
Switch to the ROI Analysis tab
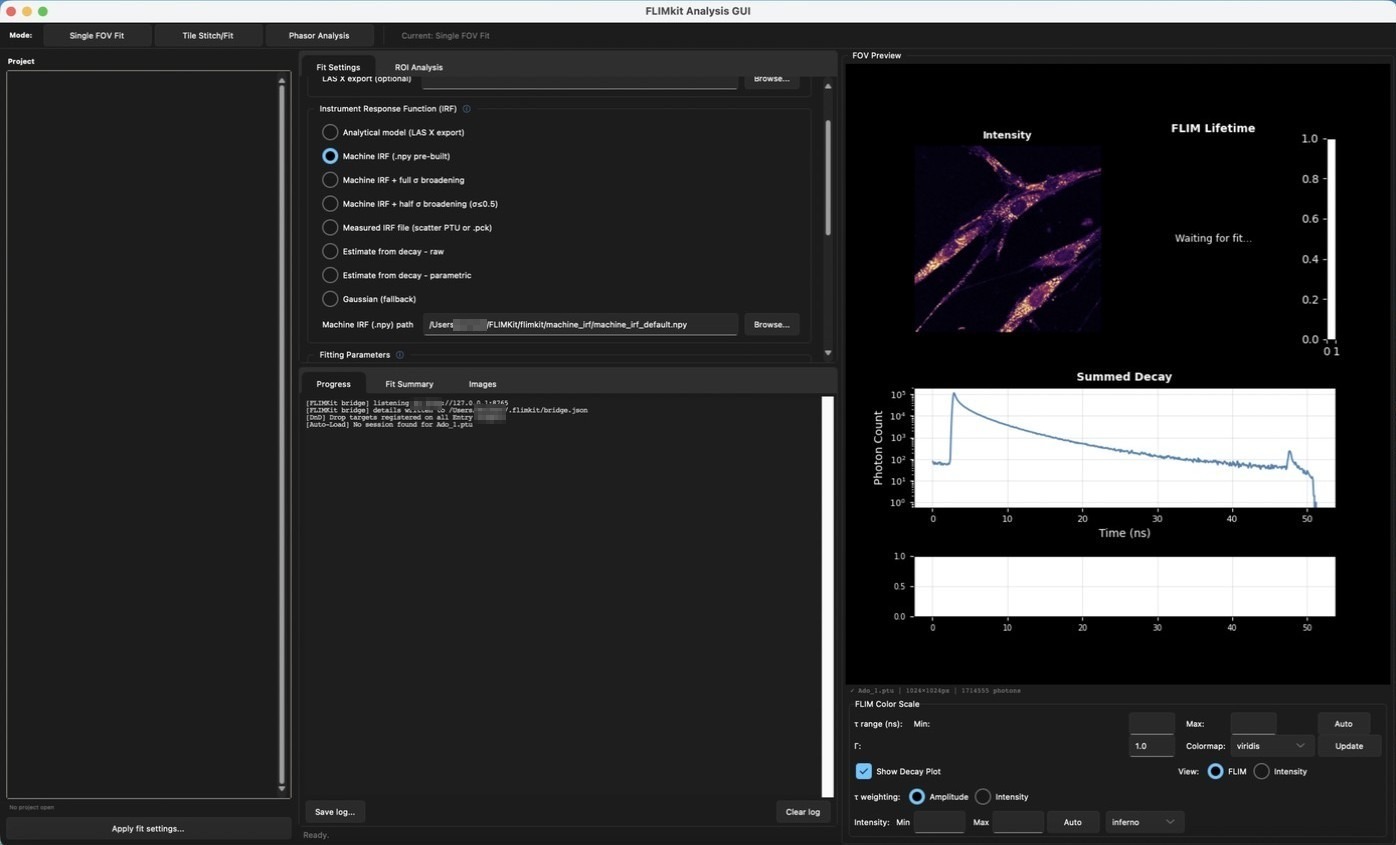(418, 67)
